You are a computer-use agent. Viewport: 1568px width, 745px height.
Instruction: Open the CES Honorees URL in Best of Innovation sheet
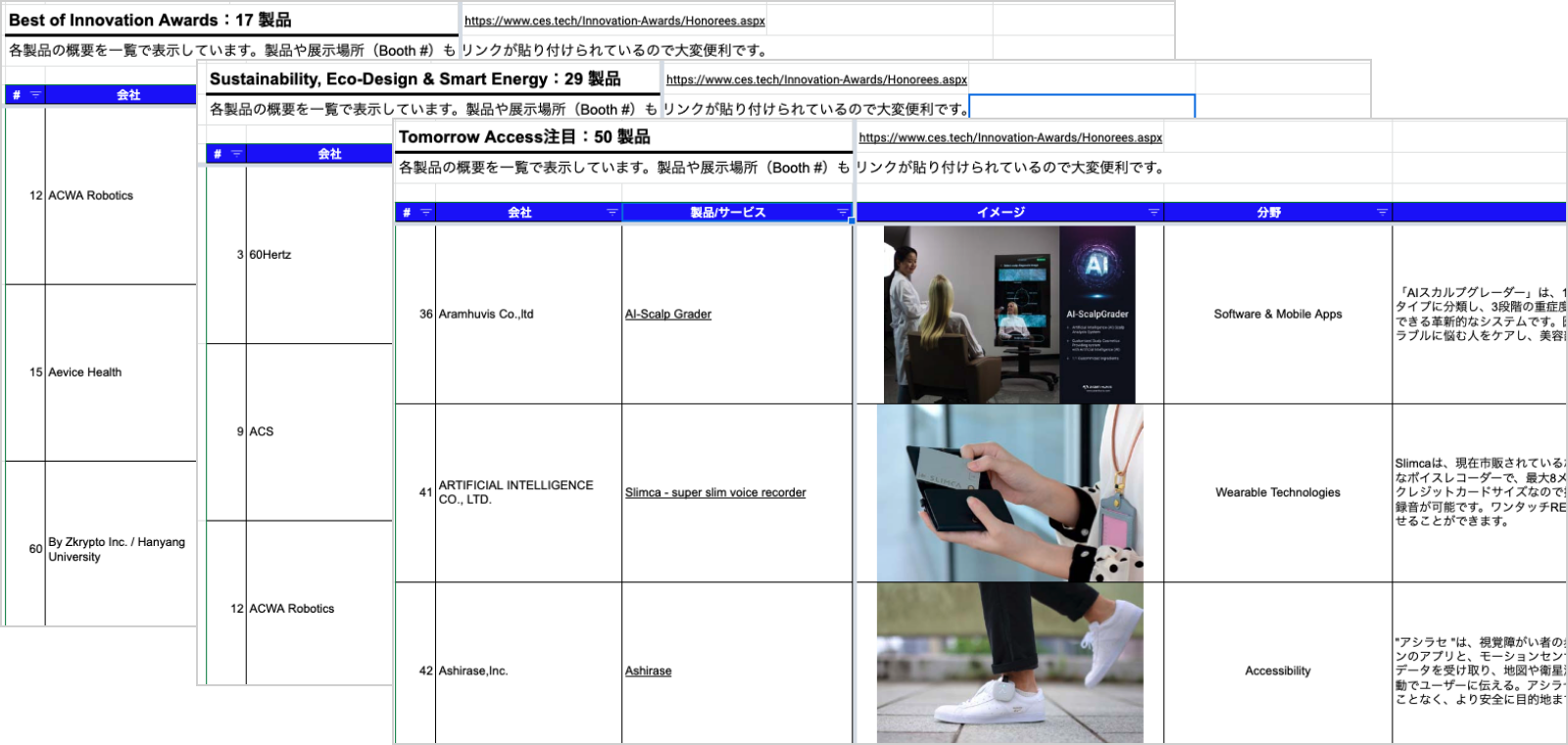pos(614,21)
